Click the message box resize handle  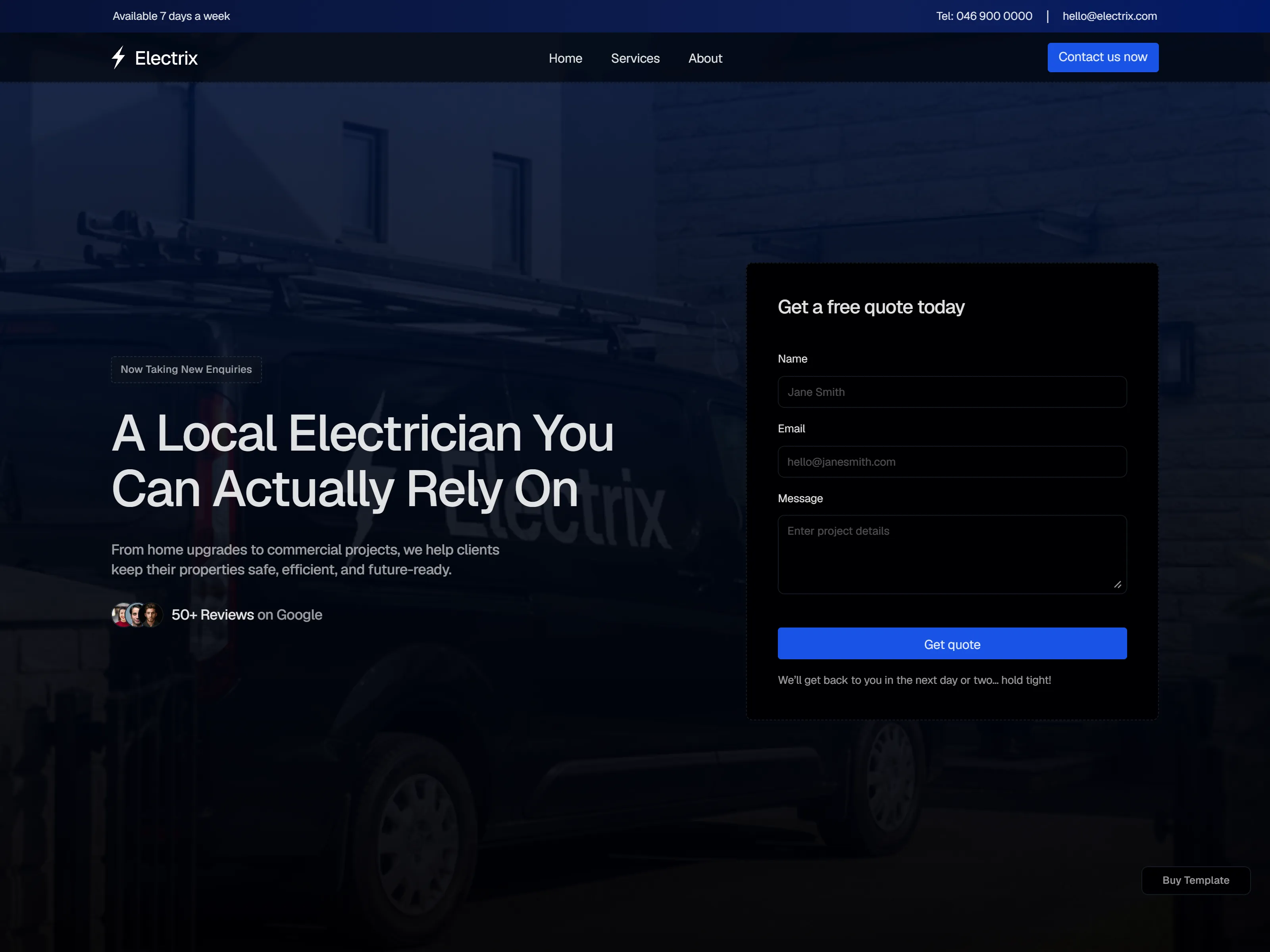1117,585
